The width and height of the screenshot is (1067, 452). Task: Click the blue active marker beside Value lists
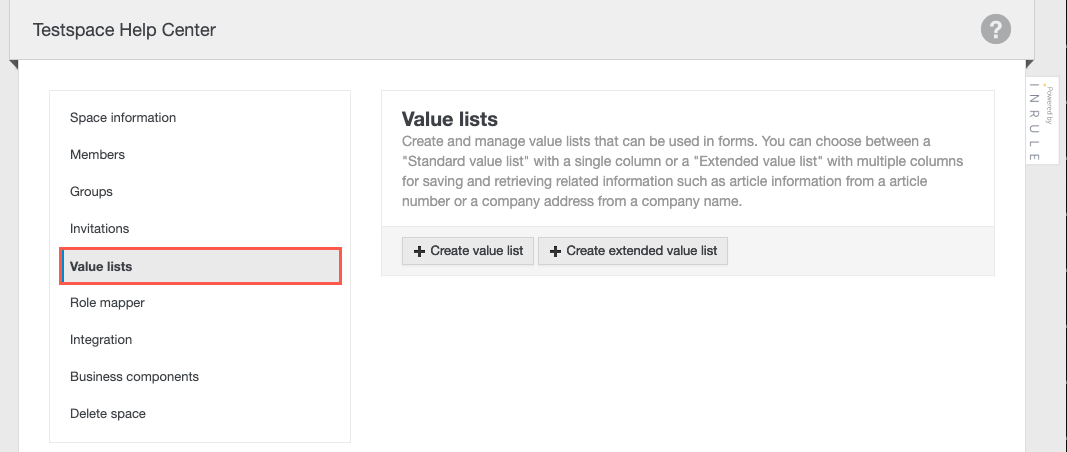63,267
